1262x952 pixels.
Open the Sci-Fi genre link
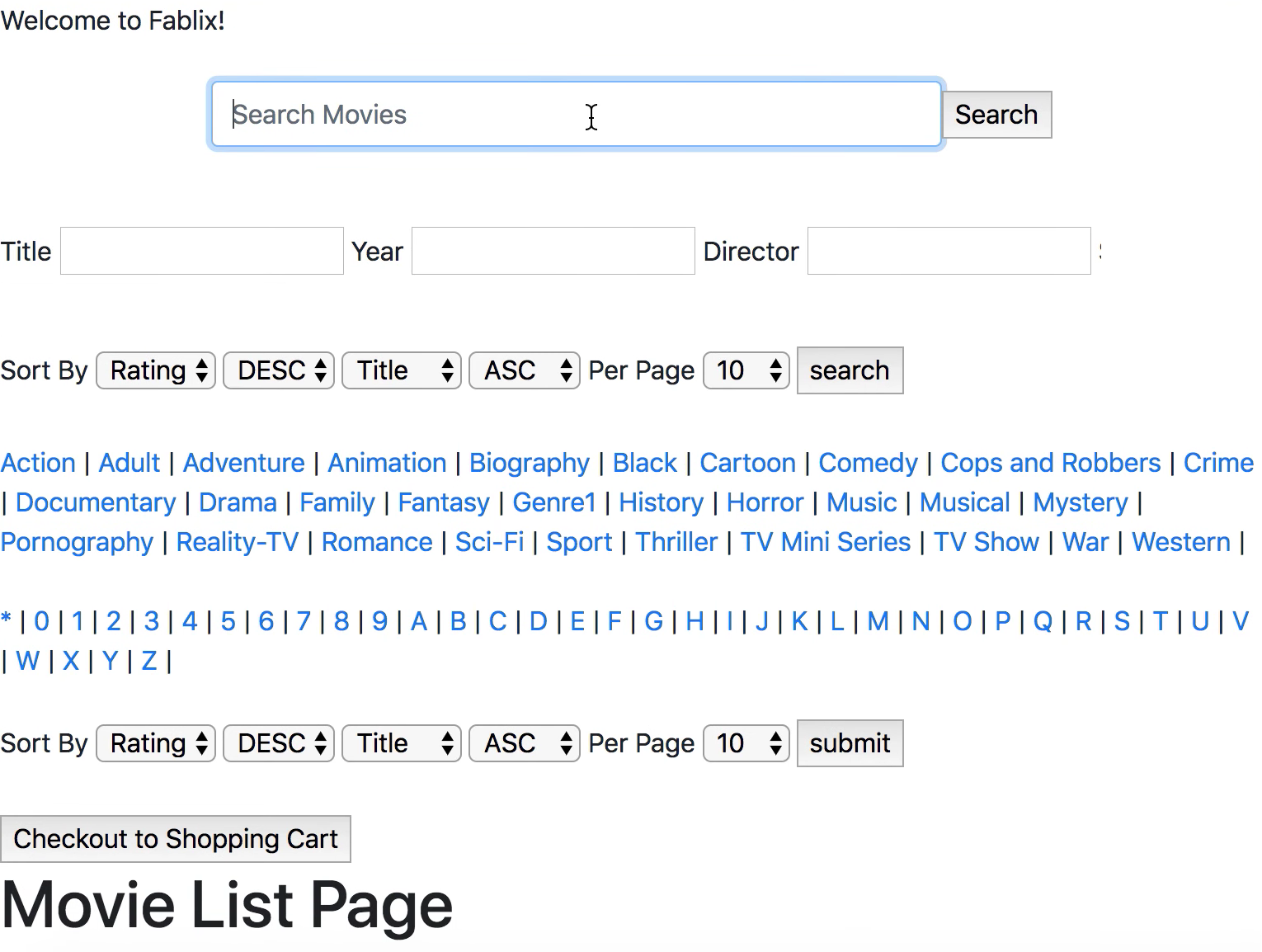pyautogui.click(x=489, y=542)
